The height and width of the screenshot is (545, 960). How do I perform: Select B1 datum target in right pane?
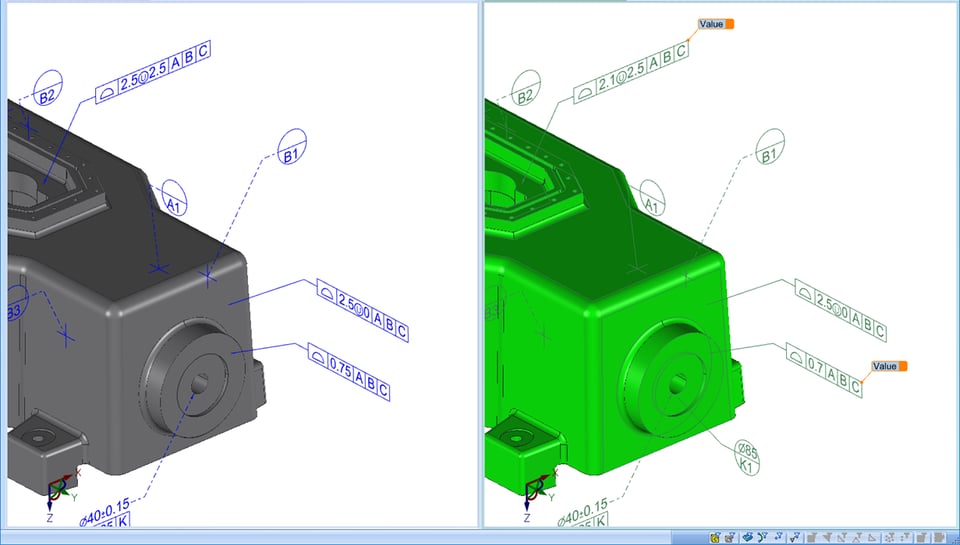click(770, 147)
